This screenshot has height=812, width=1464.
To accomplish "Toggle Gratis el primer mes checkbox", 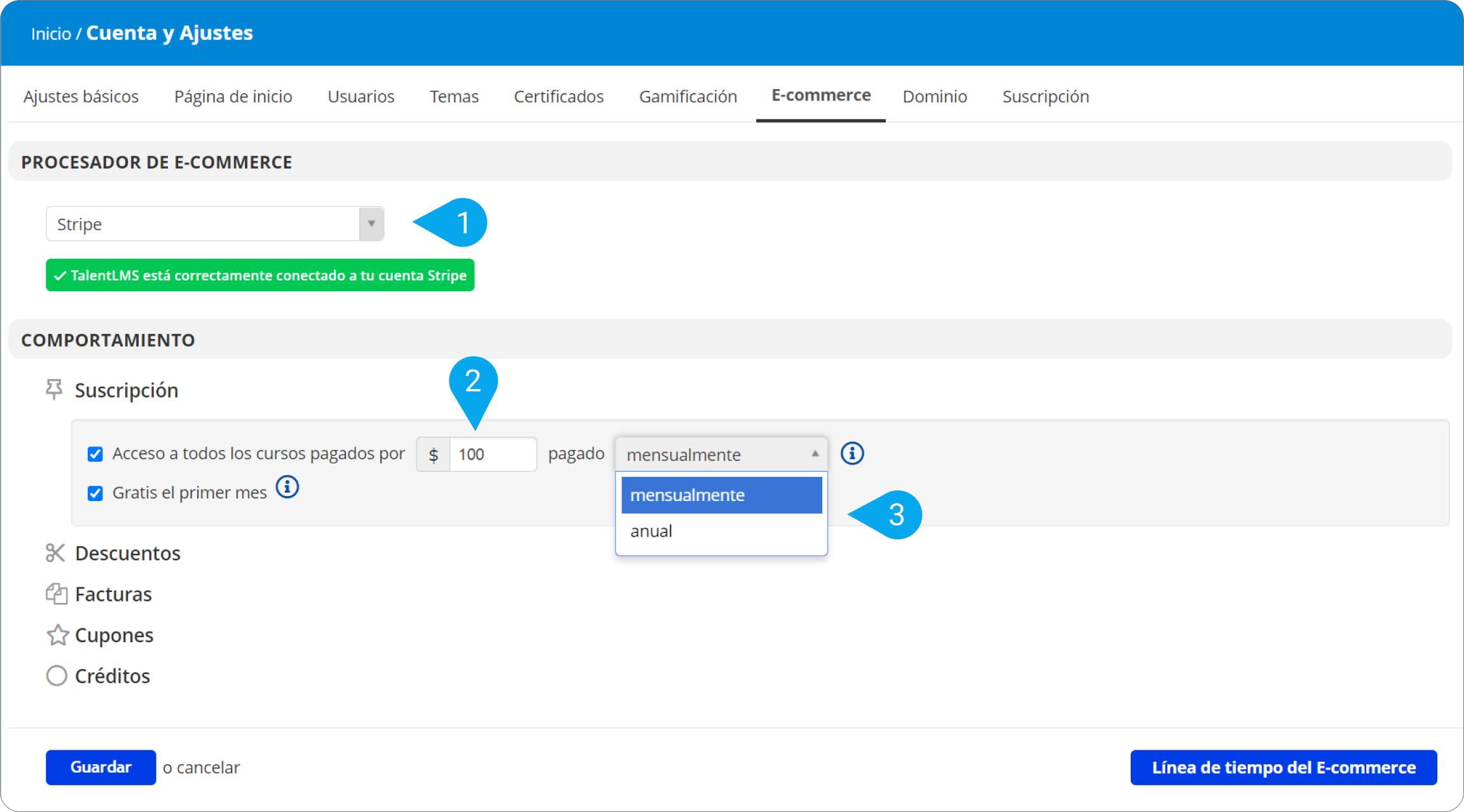I will pyautogui.click(x=95, y=493).
